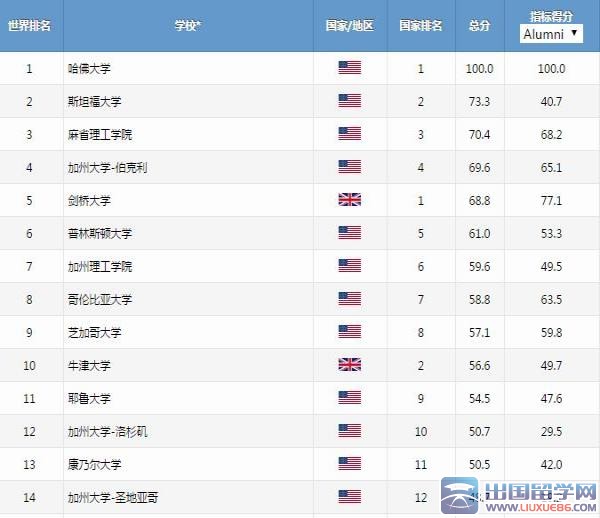This screenshot has height=518, width=600.
Task: Click the 总分 column header
Action: (479, 24)
